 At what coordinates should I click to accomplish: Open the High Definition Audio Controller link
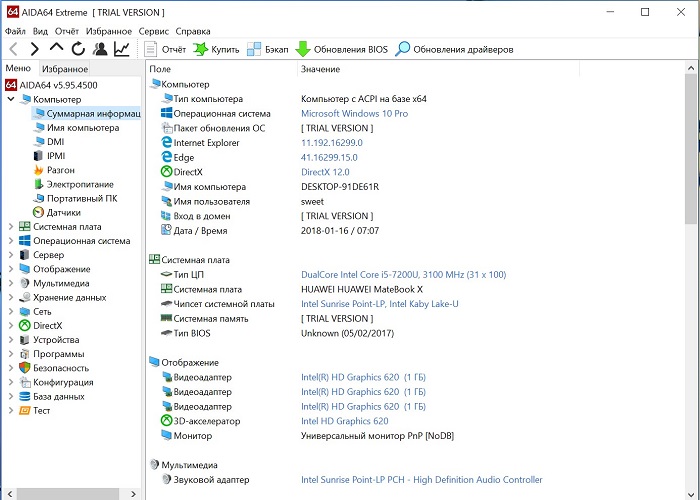point(421,480)
